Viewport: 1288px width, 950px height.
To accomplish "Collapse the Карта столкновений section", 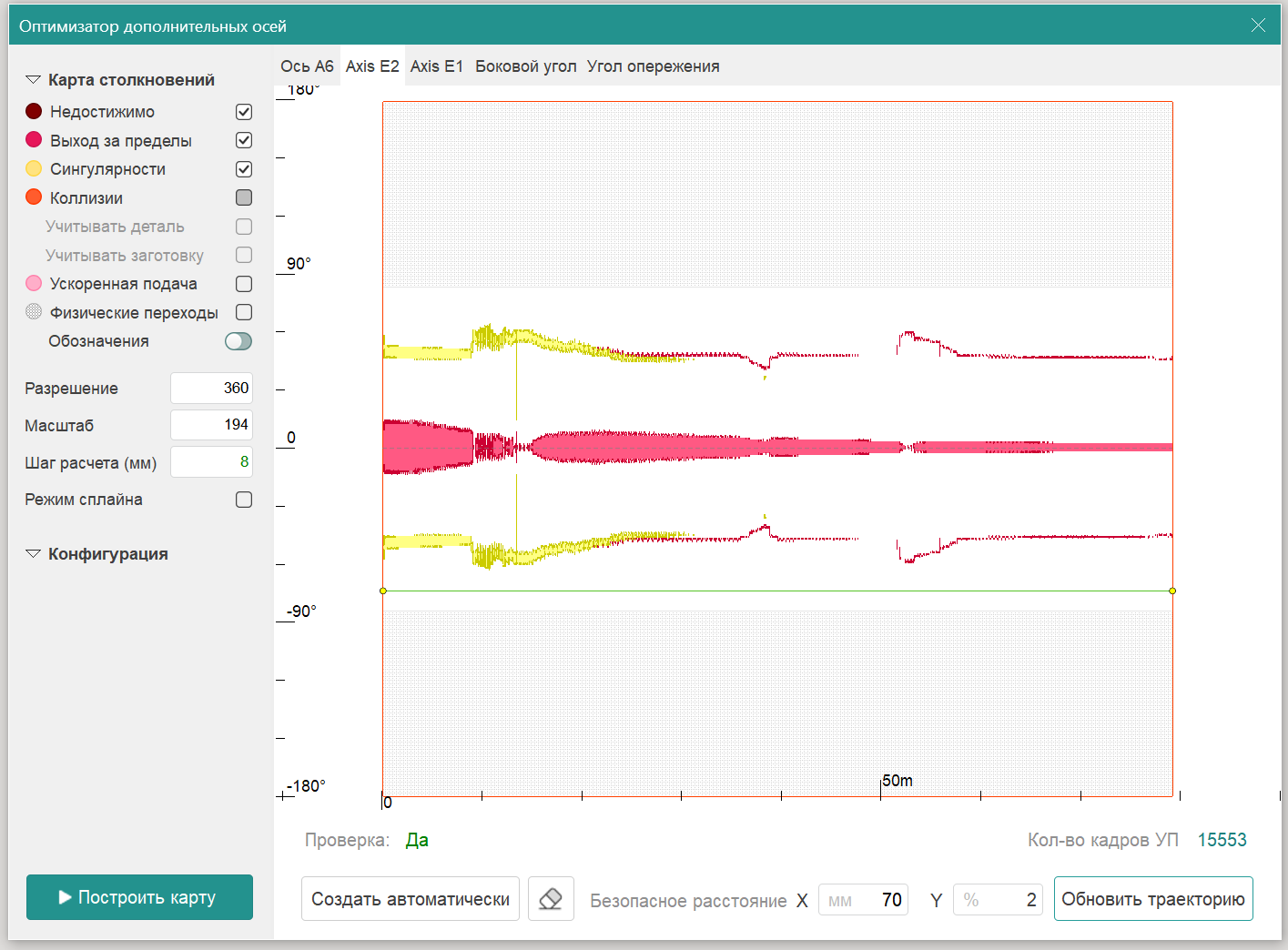I will (x=33, y=80).
